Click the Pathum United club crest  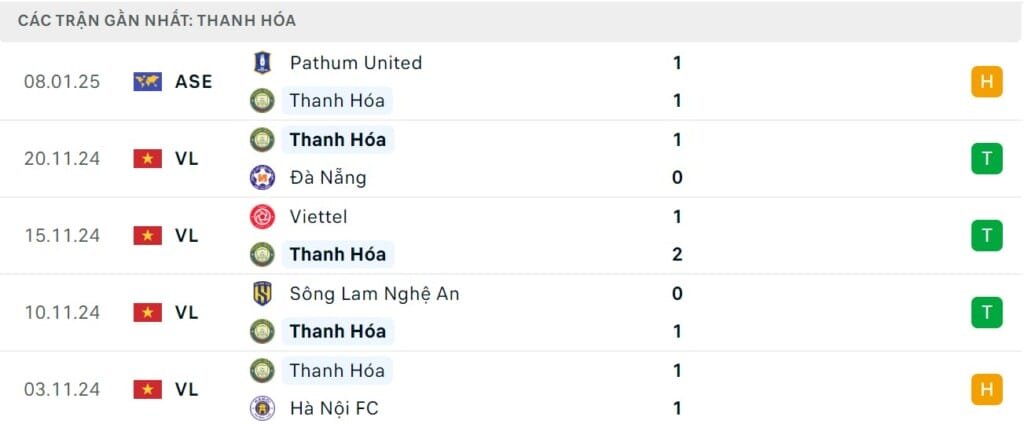tap(262, 62)
